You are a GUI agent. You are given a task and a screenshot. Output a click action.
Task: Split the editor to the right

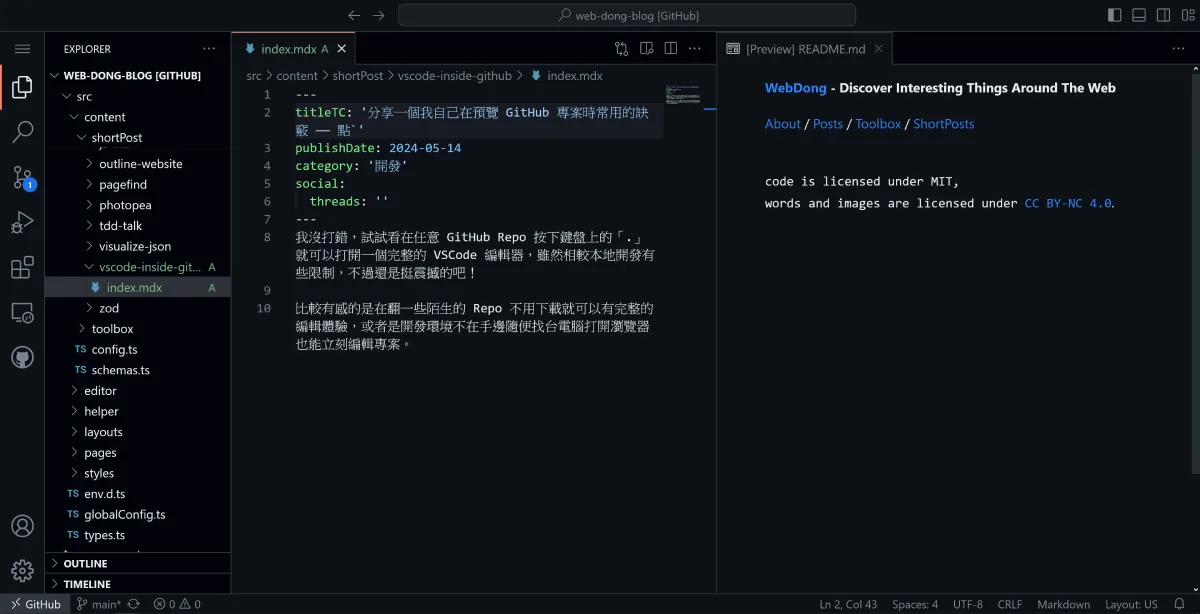[x=671, y=48]
